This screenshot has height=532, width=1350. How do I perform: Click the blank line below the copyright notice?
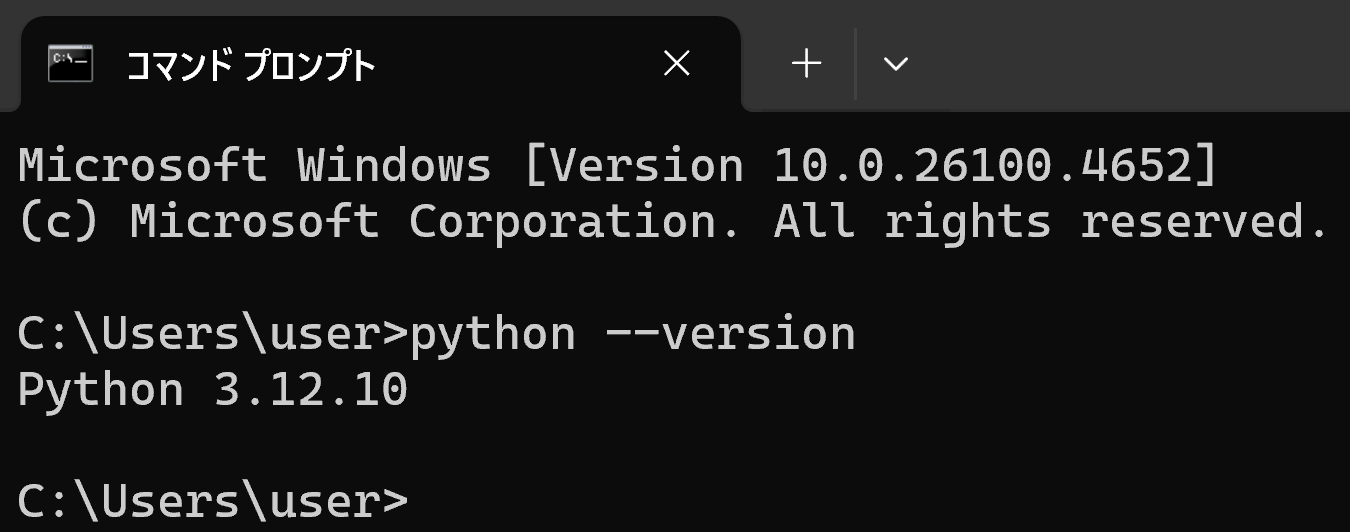675,278
